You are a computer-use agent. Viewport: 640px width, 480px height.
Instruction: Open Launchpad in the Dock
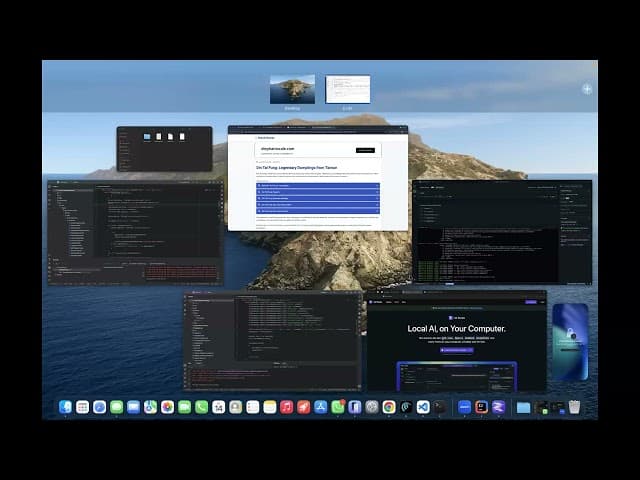[82, 407]
